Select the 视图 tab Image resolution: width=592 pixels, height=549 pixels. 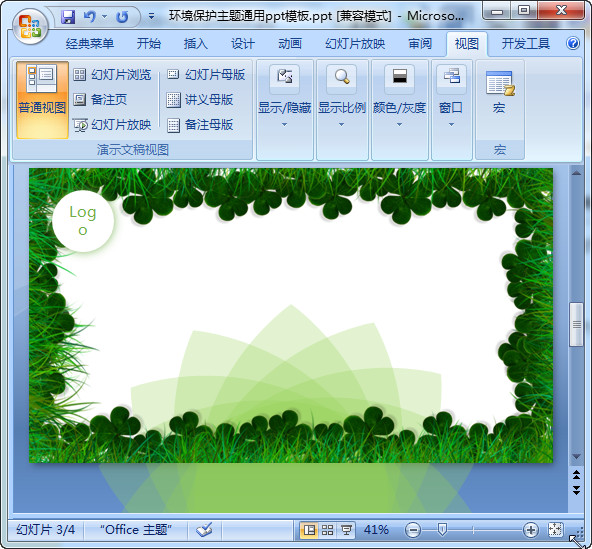coord(467,44)
